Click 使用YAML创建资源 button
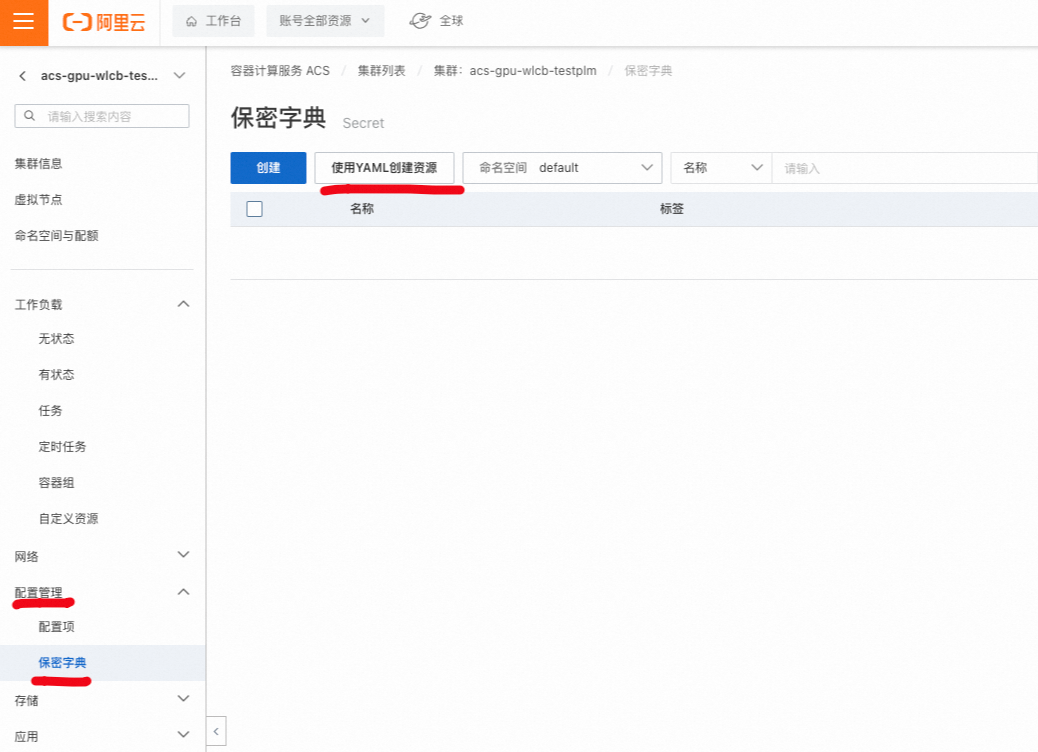The width and height of the screenshot is (1038, 752). [x=384, y=168]
